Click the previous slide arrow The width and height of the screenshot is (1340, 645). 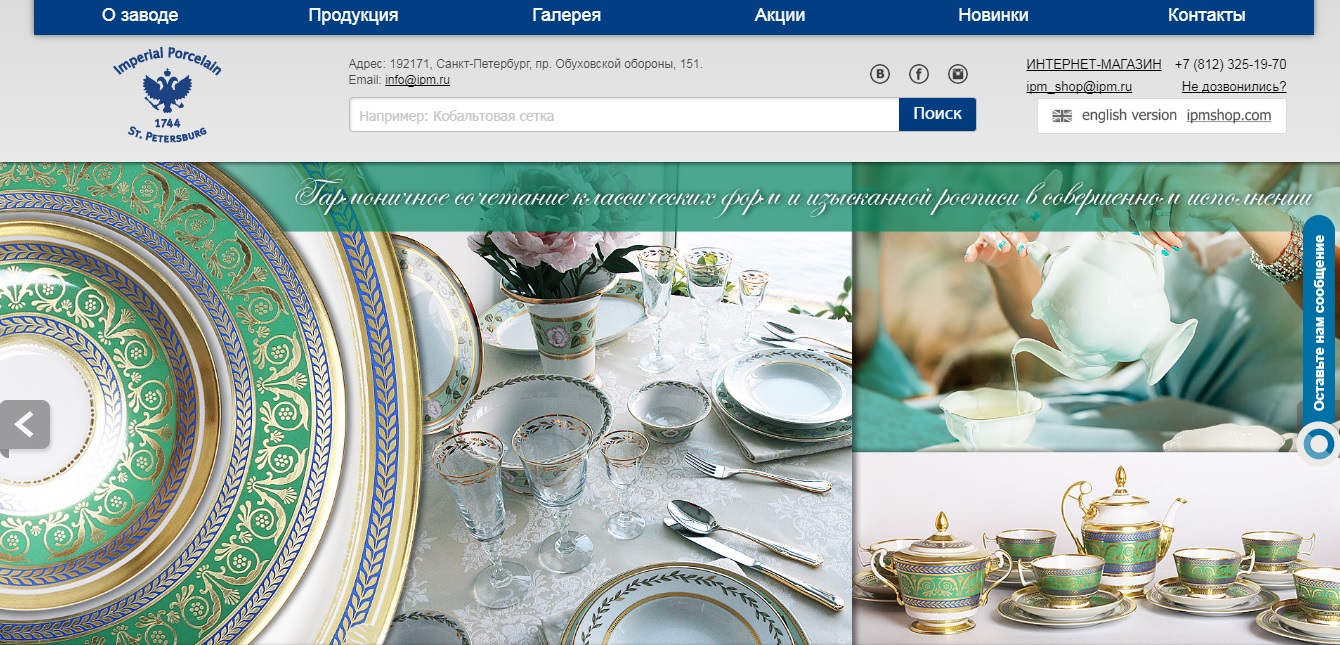(24, 425)
